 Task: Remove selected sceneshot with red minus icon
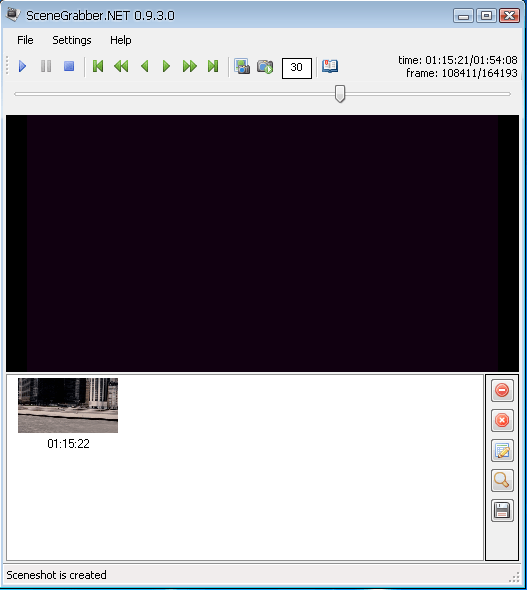502,390
